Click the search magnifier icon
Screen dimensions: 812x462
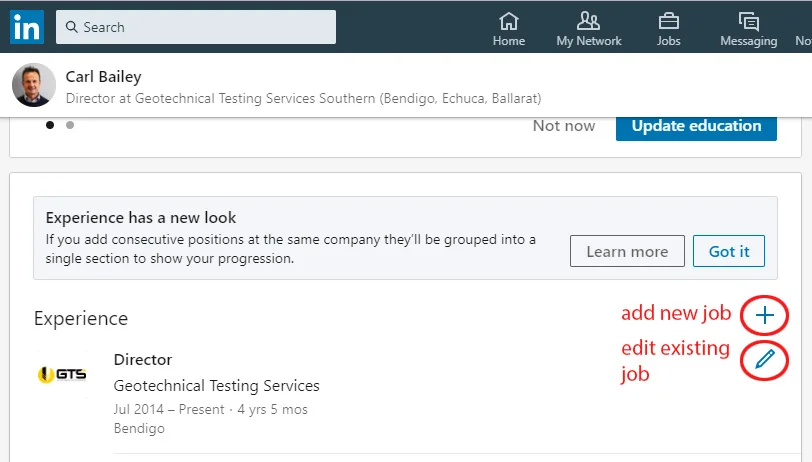pos(71,27)
